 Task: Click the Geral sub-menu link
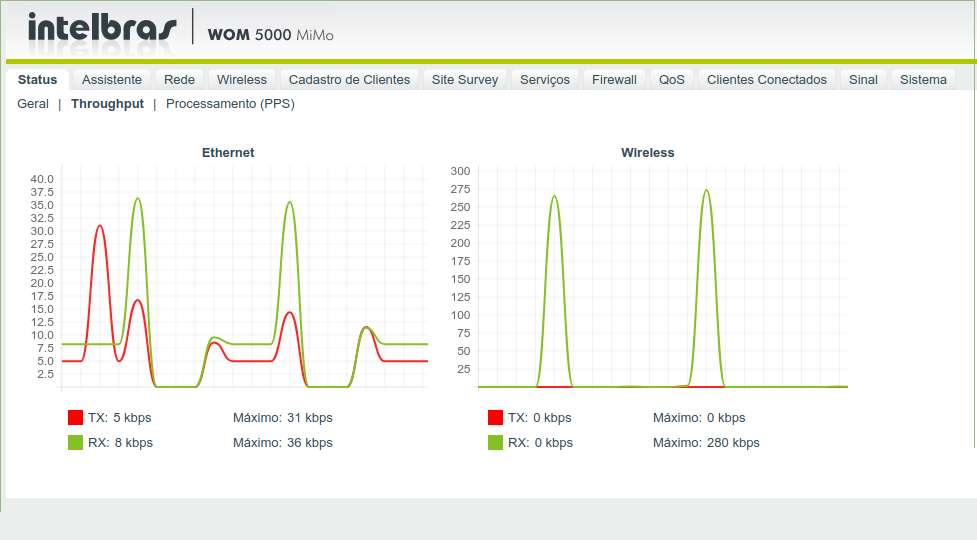click(x=33, y=104)
